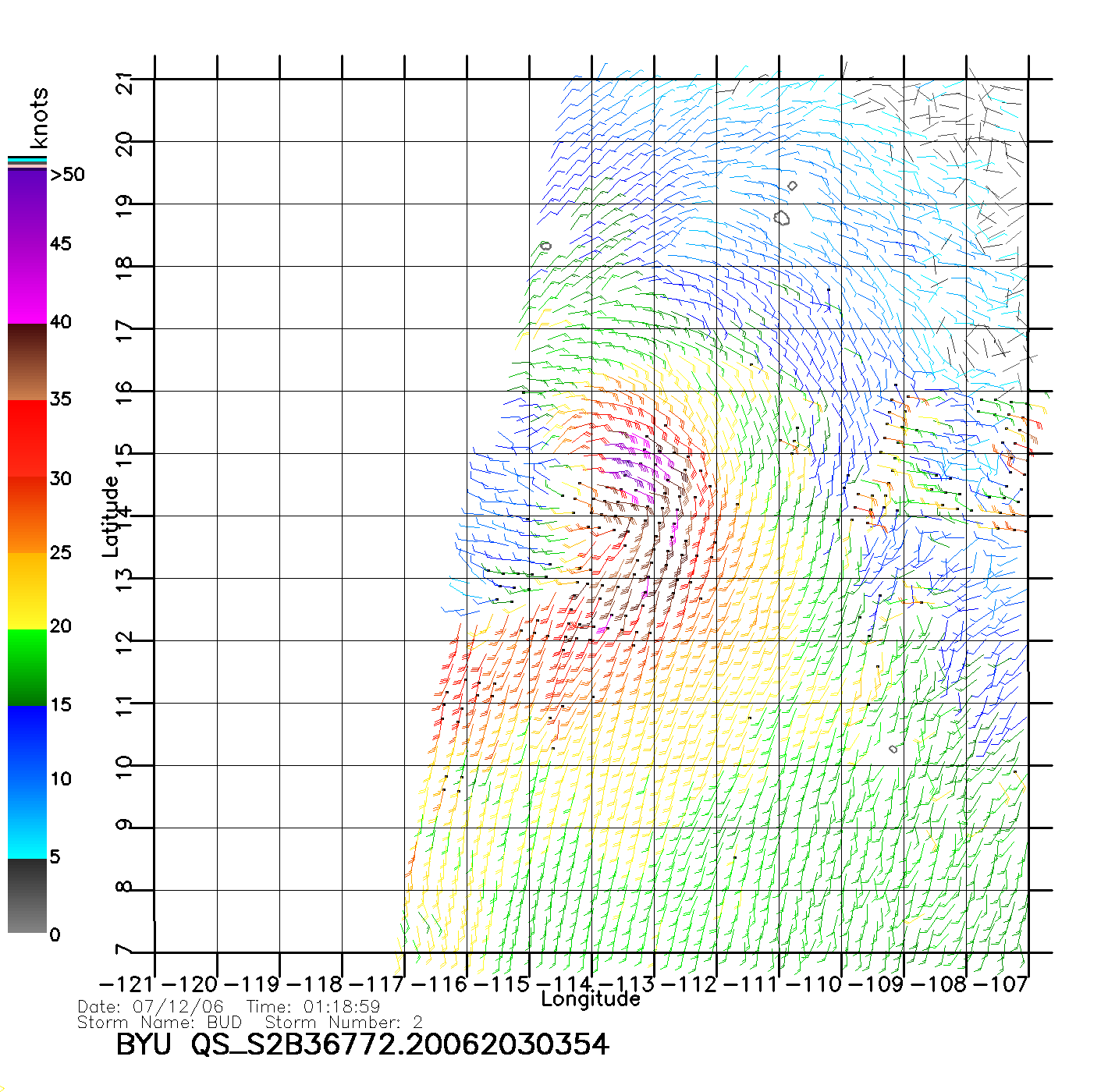Select the small island outline near 10N, 109W
1108x1092 pixels.
pyautogui.click(x=893, y=749)
